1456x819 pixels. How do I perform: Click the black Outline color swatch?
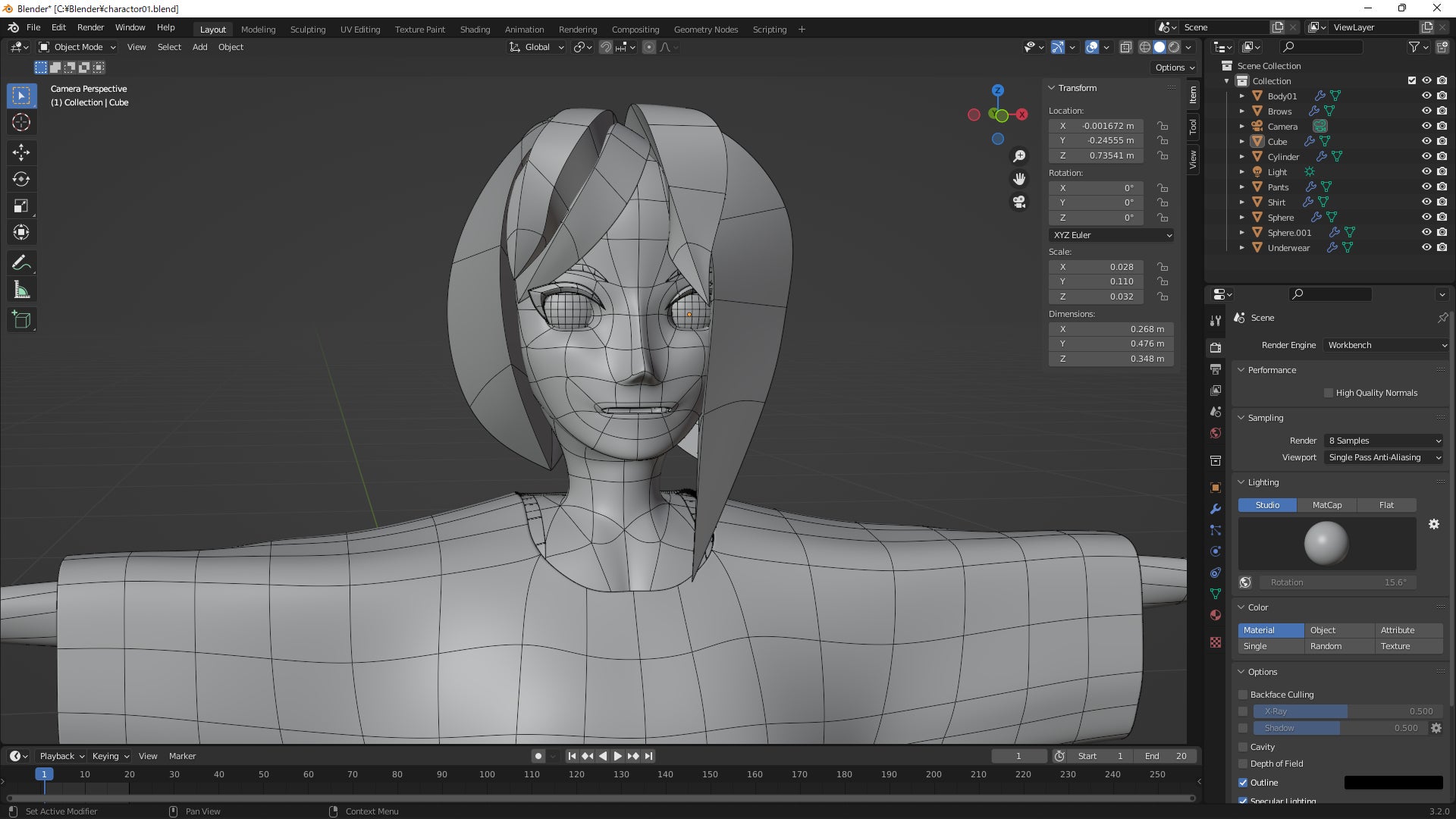pyautogui.click(x=1393, y=783)
